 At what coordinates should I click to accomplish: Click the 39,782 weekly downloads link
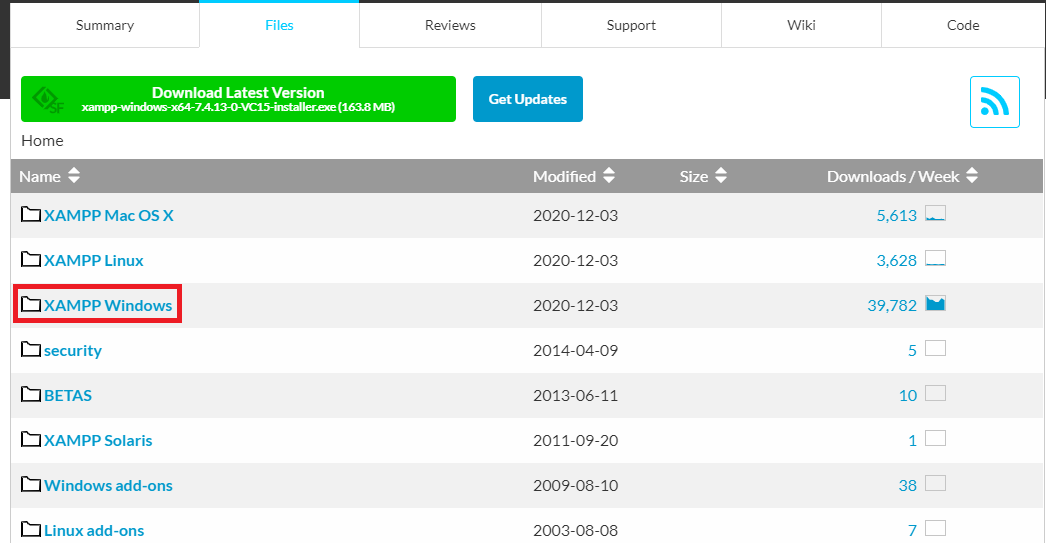pos(892,306)
